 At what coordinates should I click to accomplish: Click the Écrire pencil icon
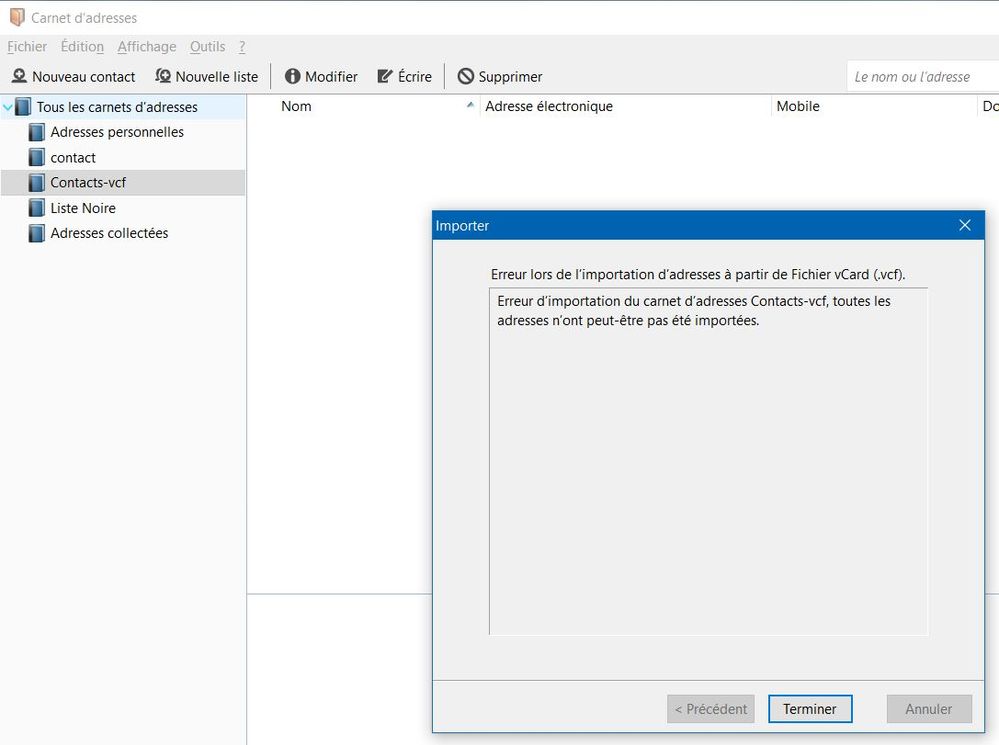pos(385,77)
